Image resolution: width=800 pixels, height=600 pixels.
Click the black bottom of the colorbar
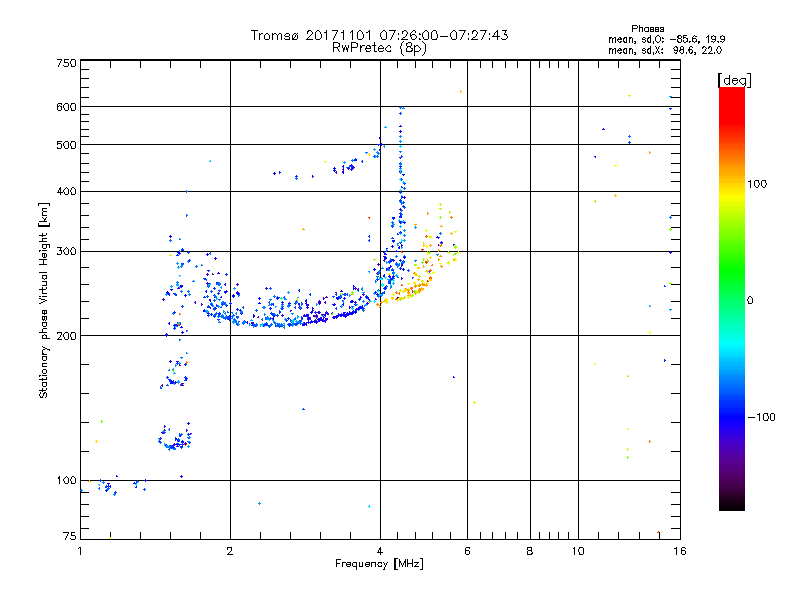(732, 503)
